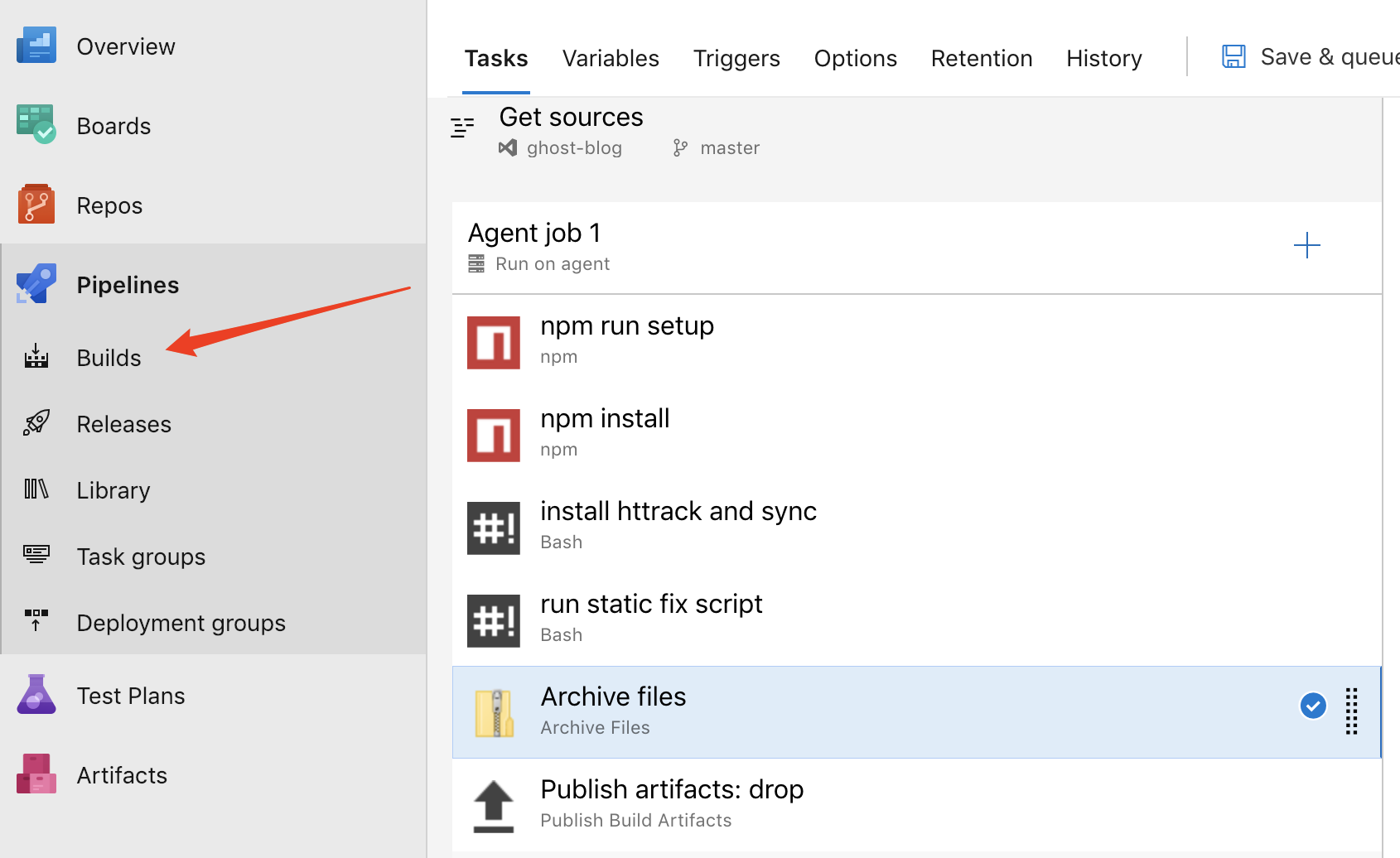Click Bash icon for install httrack and sync
Screen dimensions: 1400x858
pos(494,528)
